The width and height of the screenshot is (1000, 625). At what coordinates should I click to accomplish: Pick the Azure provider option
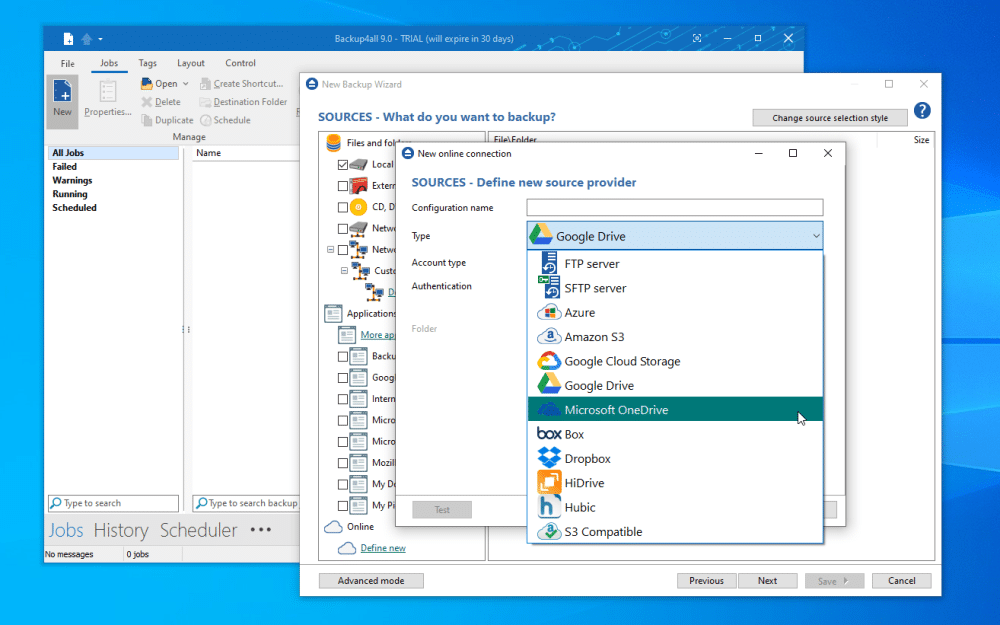[x=579, y=313]
